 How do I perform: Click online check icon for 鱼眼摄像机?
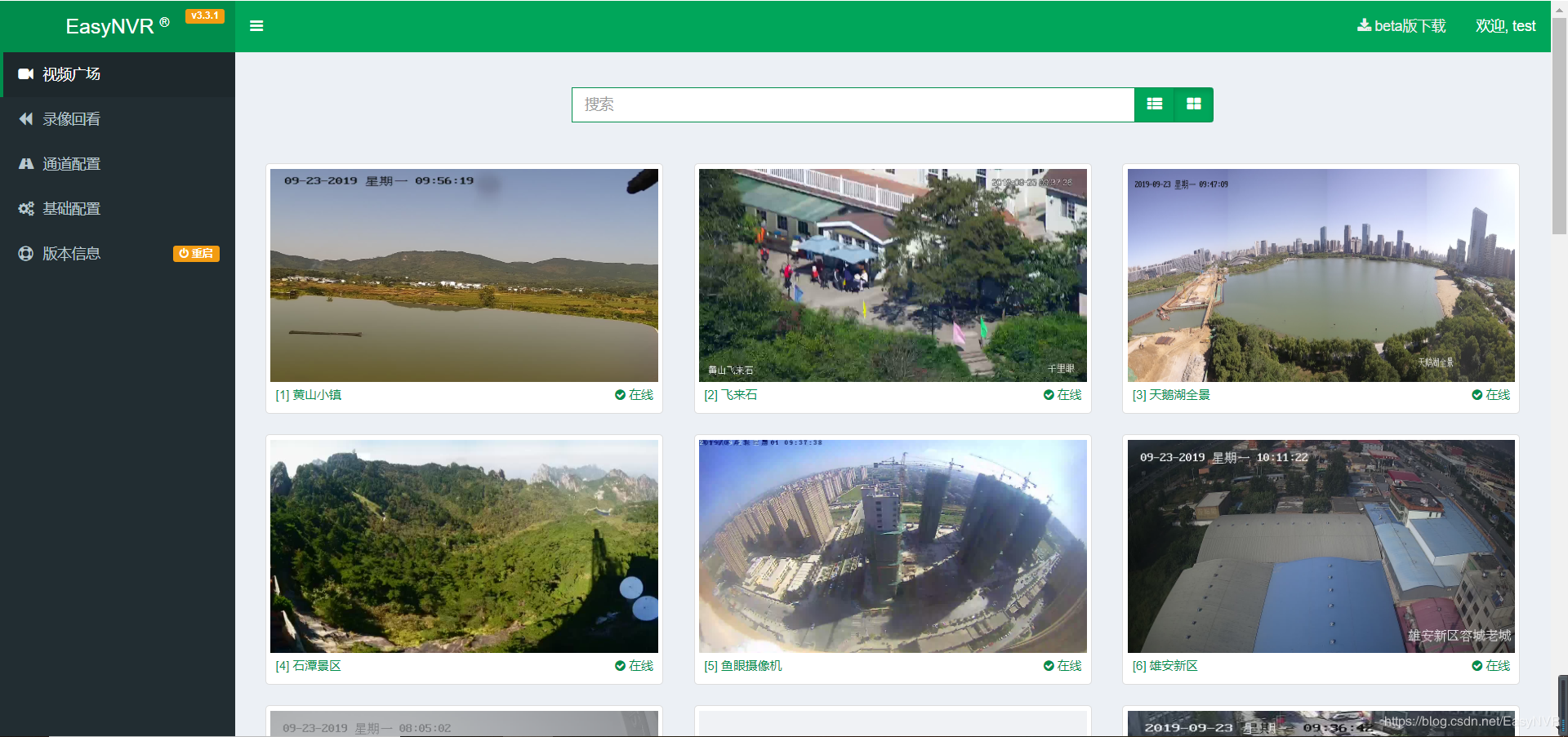(1049, 666)
